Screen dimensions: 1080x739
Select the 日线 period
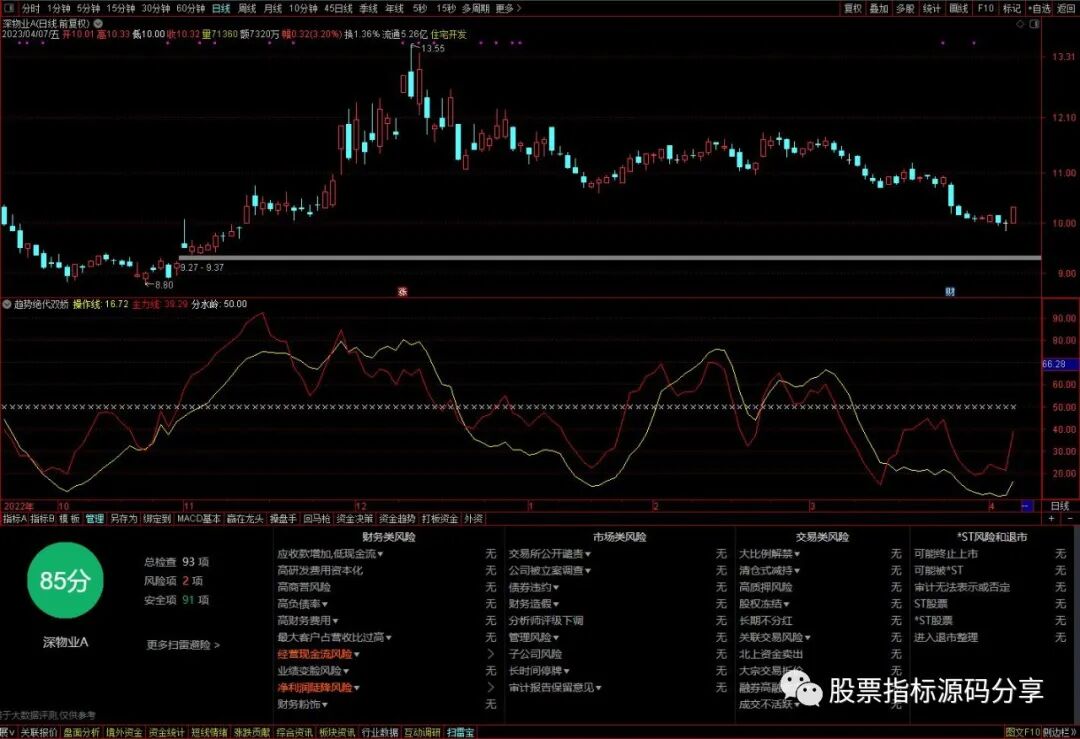point(221,8)
